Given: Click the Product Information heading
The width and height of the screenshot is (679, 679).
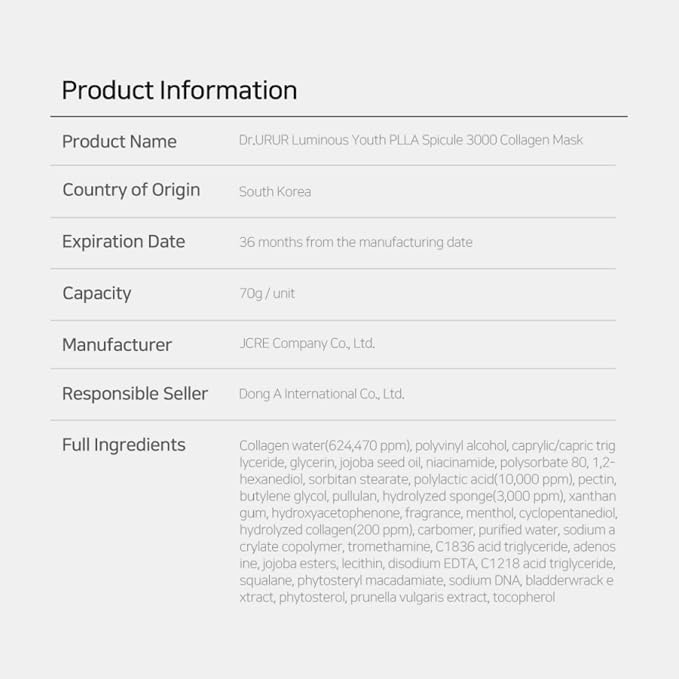Looking at the screenshot, I should [x=179, y=91].
